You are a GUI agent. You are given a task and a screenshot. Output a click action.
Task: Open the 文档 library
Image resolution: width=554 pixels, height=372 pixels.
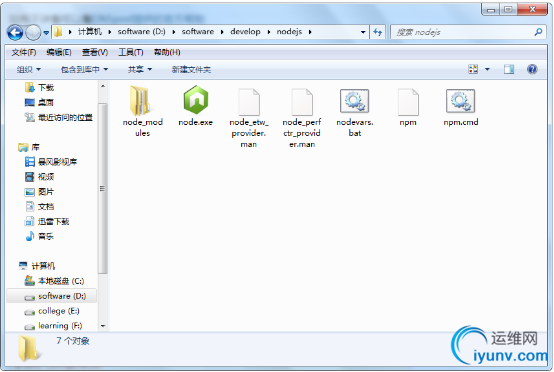click(x=39, y=207)
